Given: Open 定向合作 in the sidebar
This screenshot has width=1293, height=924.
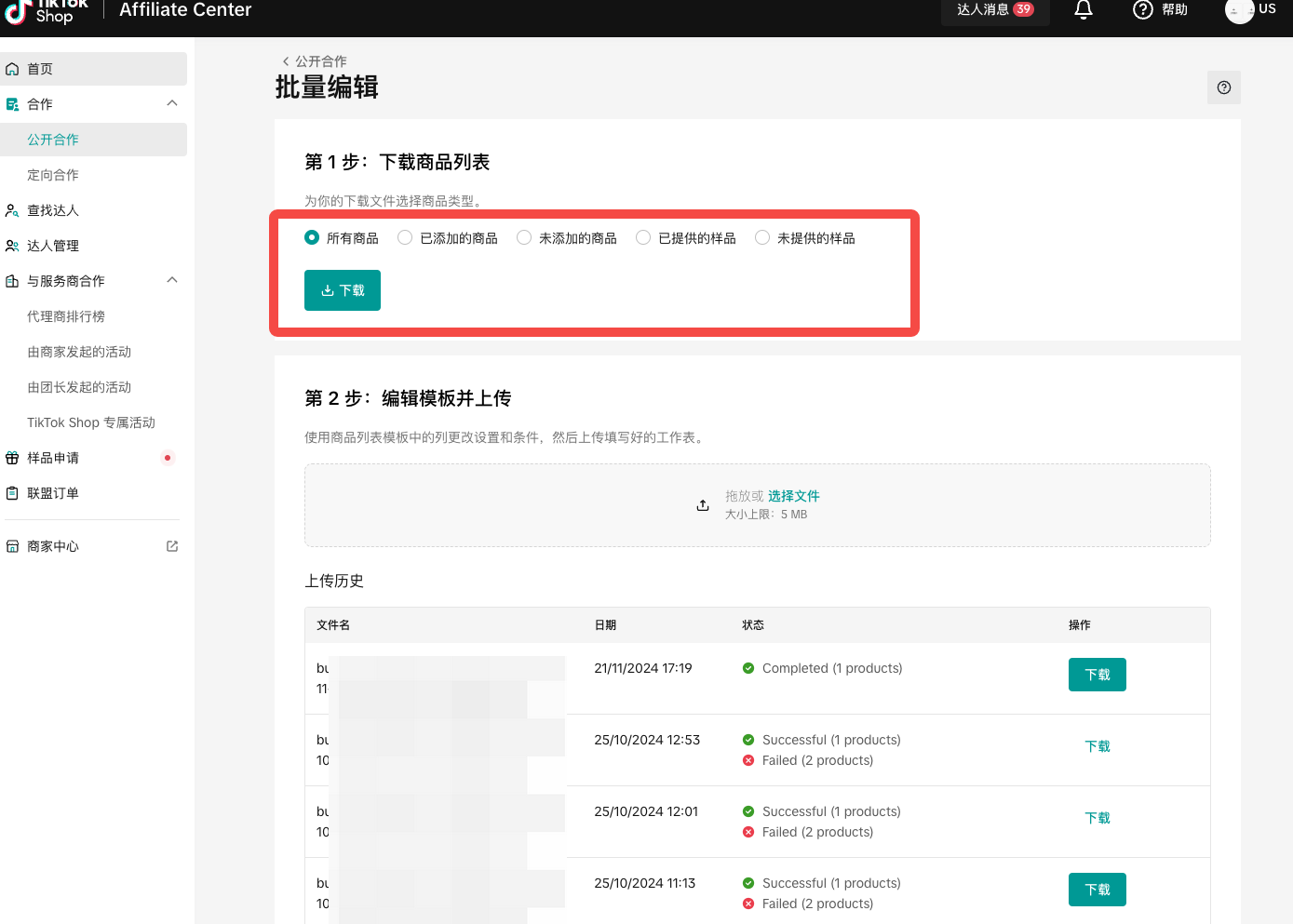Looking at the screenshot, I should coord(53,175).
